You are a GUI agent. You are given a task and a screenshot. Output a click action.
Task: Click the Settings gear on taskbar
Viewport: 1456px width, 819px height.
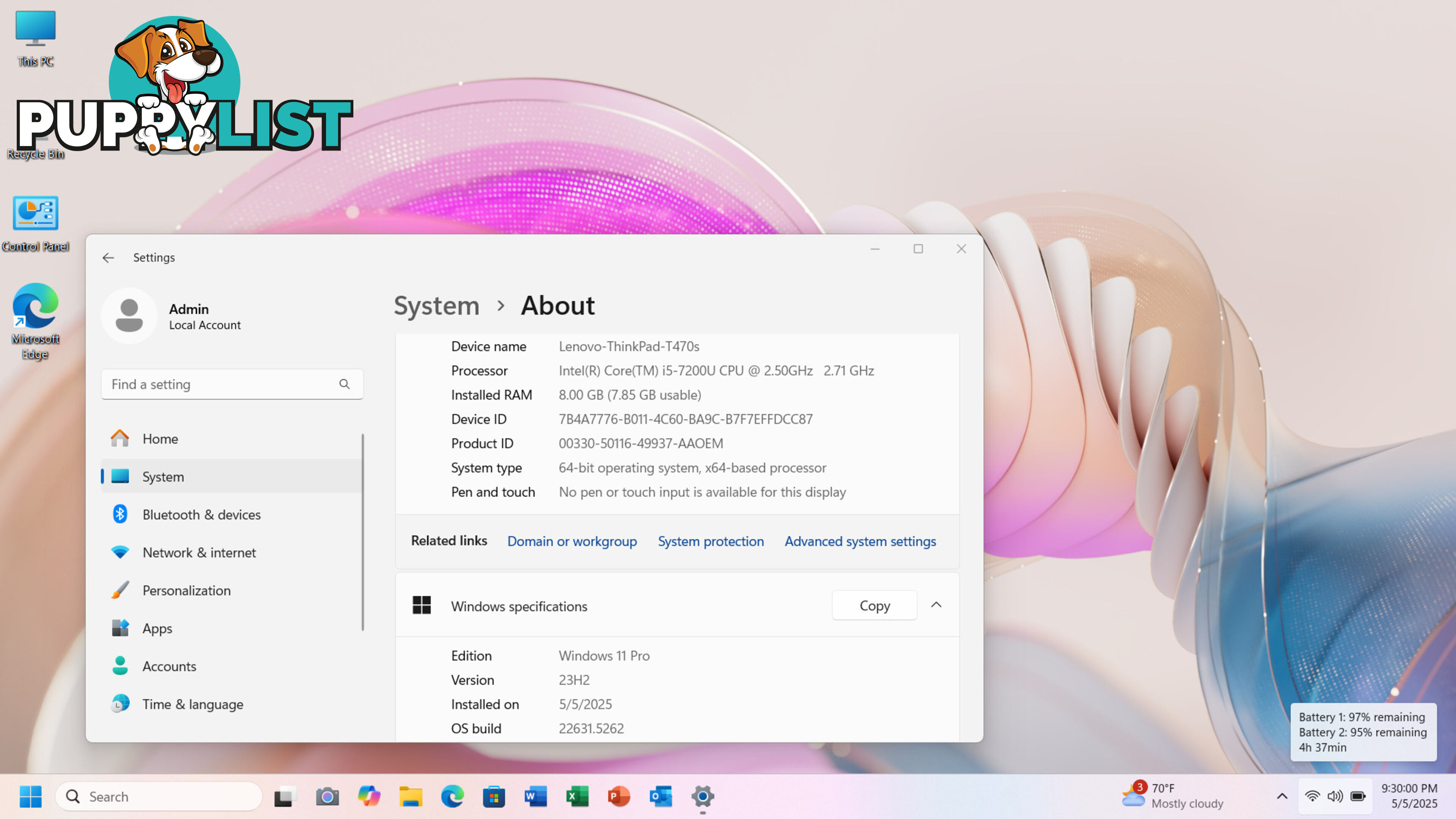tap(703, 796)
